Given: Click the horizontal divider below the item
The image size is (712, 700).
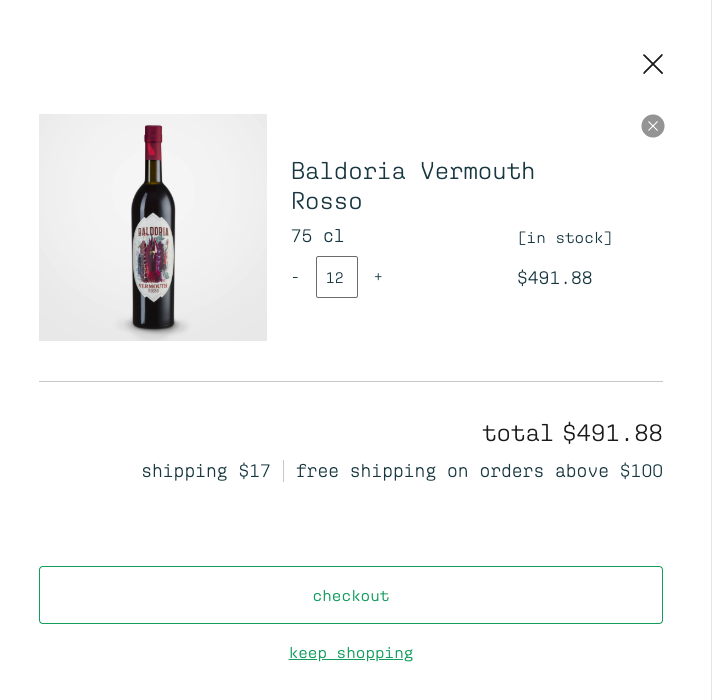Looking at the screenshot, I should click(x=351, y=381).
